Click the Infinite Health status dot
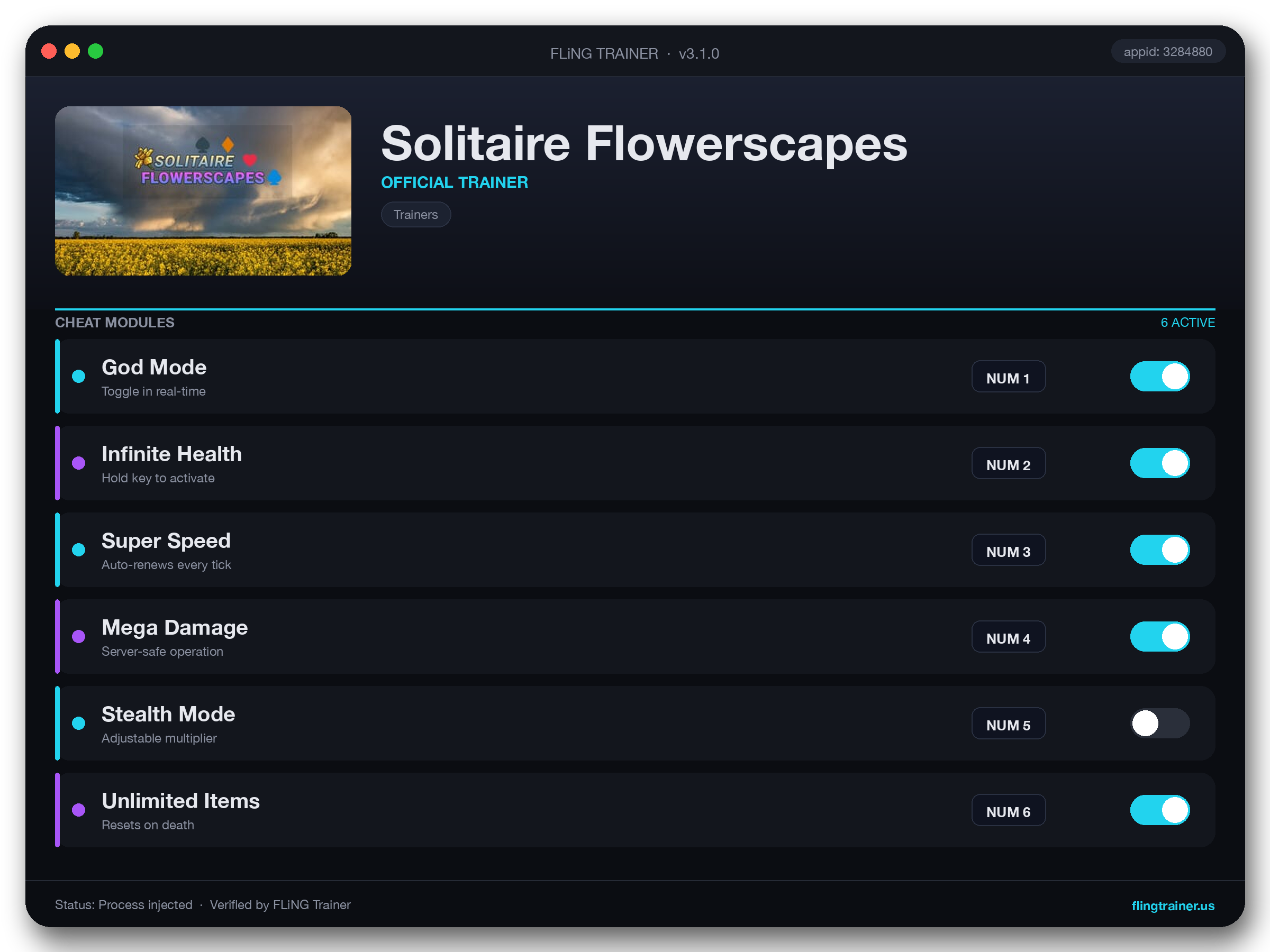Viewport: 1270px width, 952px height. pyautogui.click(x=79, y=463)
